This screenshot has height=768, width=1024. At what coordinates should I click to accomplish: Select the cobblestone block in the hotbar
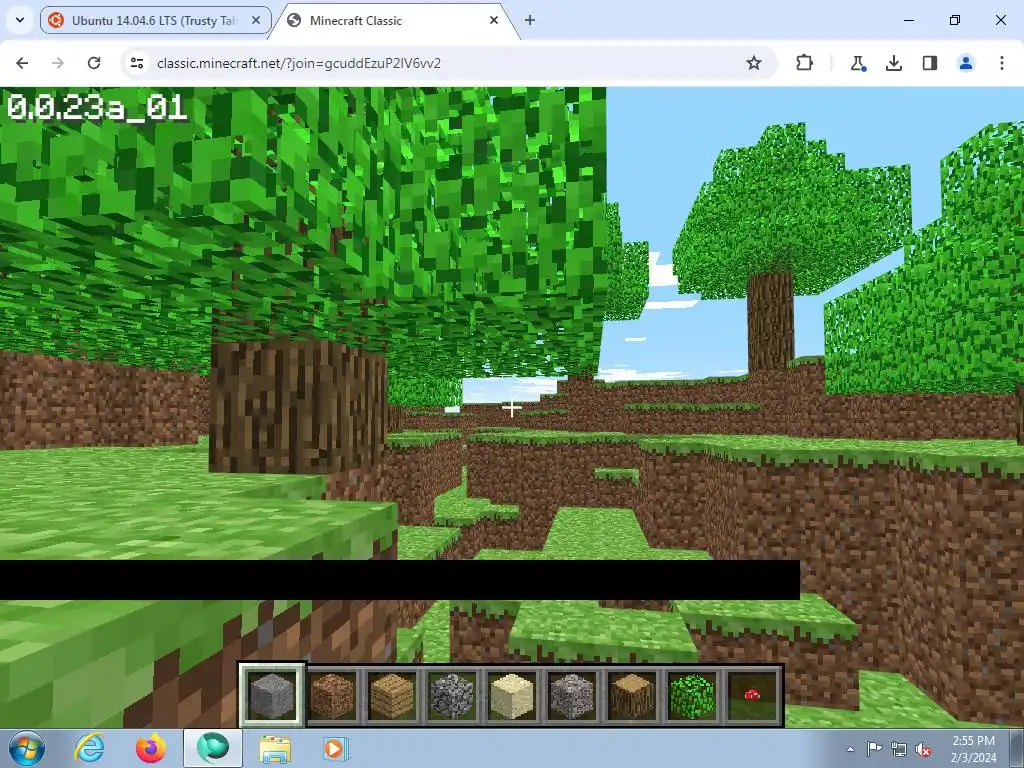tap(452, 695)
